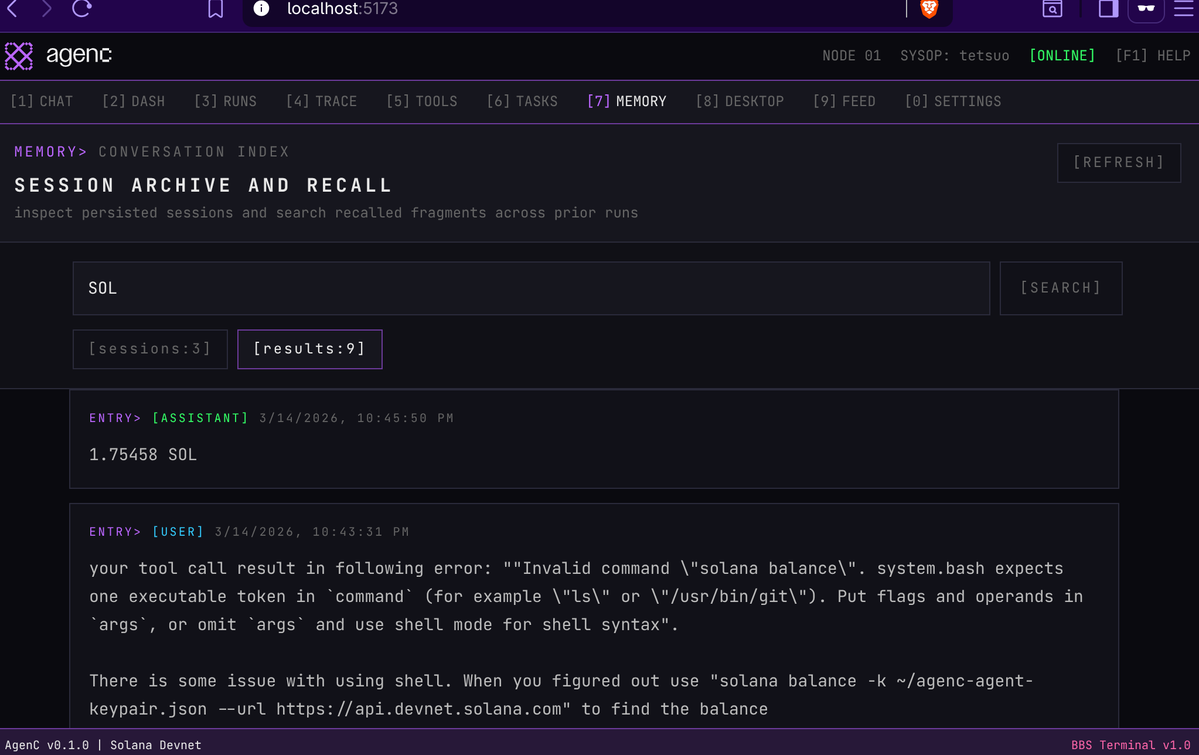Click the MEMORY> CONVERSATION INDEX breadcrumb
Image resolution: width=1199 pixels, height=755 pixels.
point(151,151)
